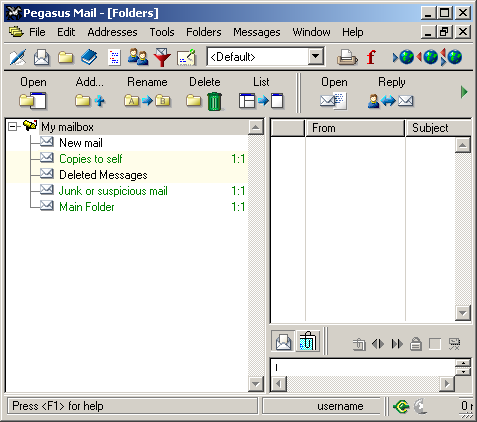477x422 pixels.
Task: Collapse the My mailbox tree
Action: point(13,127)
